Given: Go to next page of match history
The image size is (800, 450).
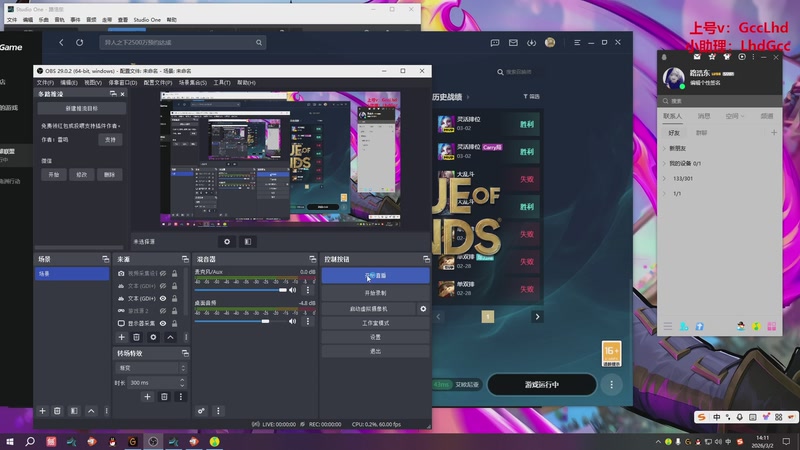Looking at the screenshot, I should click(x=537, y=317).
